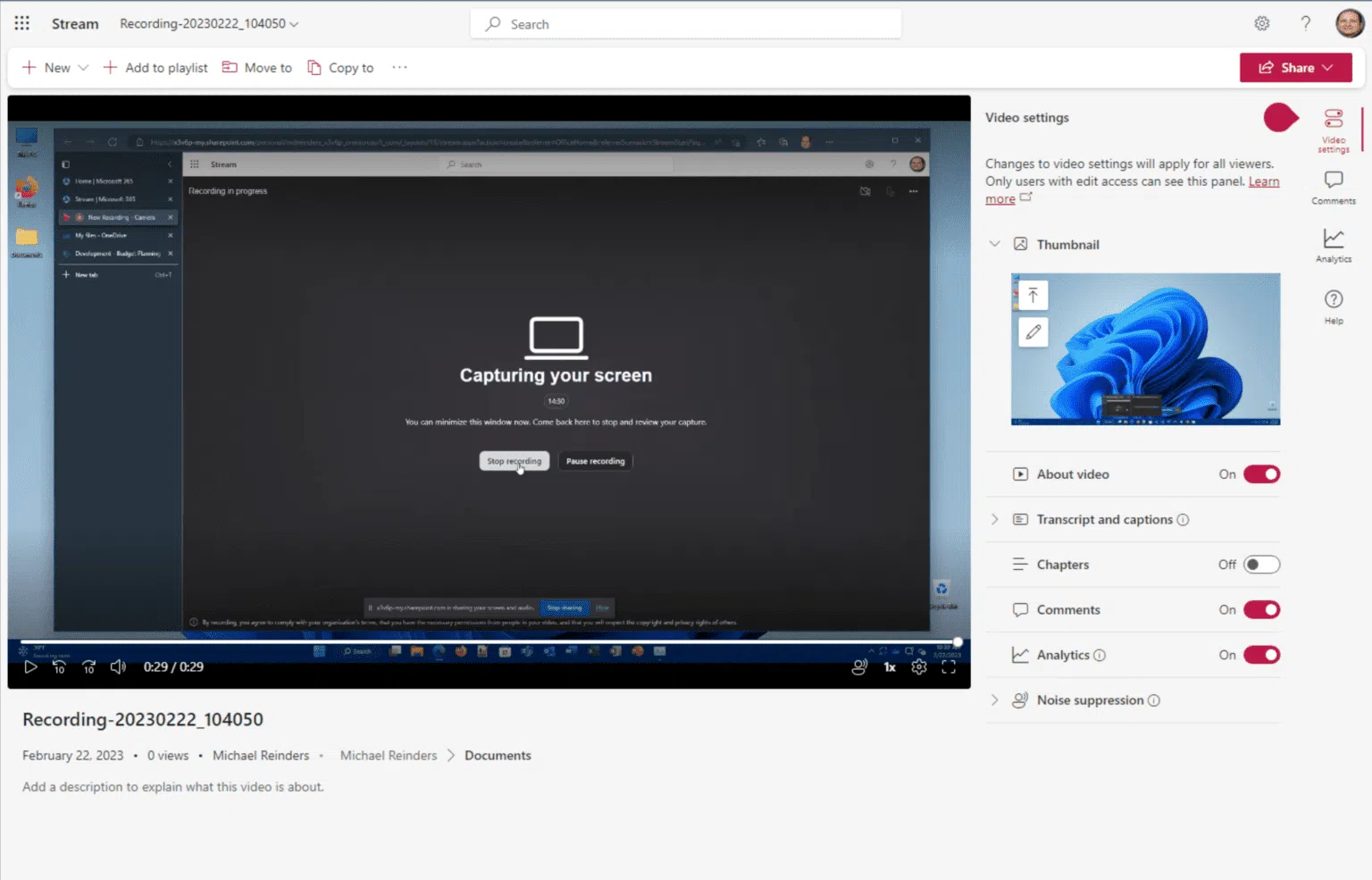Disable comments on the video
Image resolution: width=1372 pixels, height=880 pixels.
tap(1260, 609)
